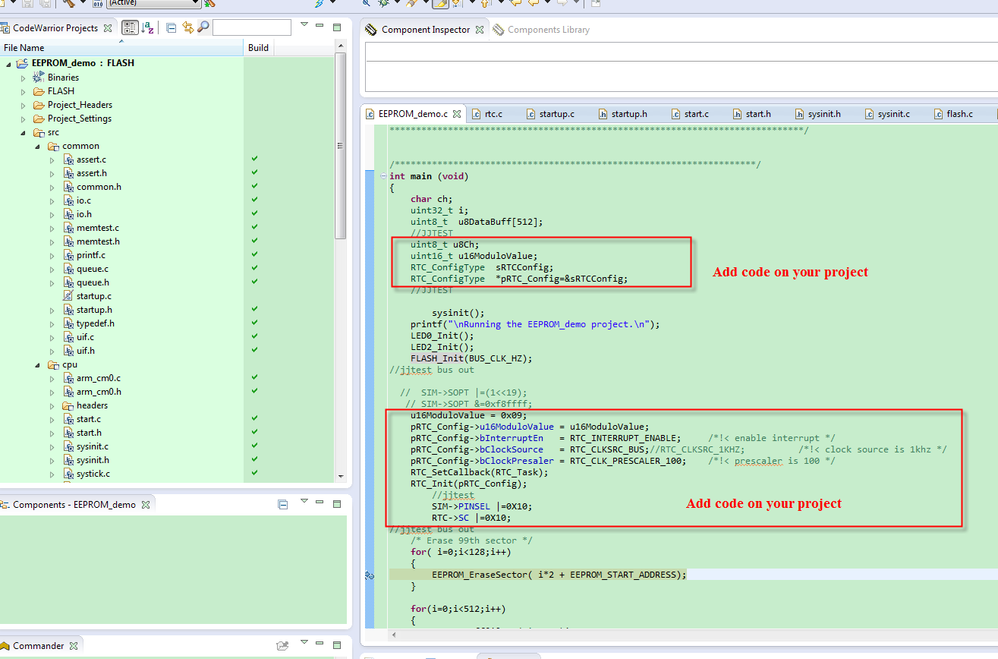This screenshot has height=659, width=998.
Task: Collapse the EEPROM_demo : FLASH project node
Action: [9, 64]
